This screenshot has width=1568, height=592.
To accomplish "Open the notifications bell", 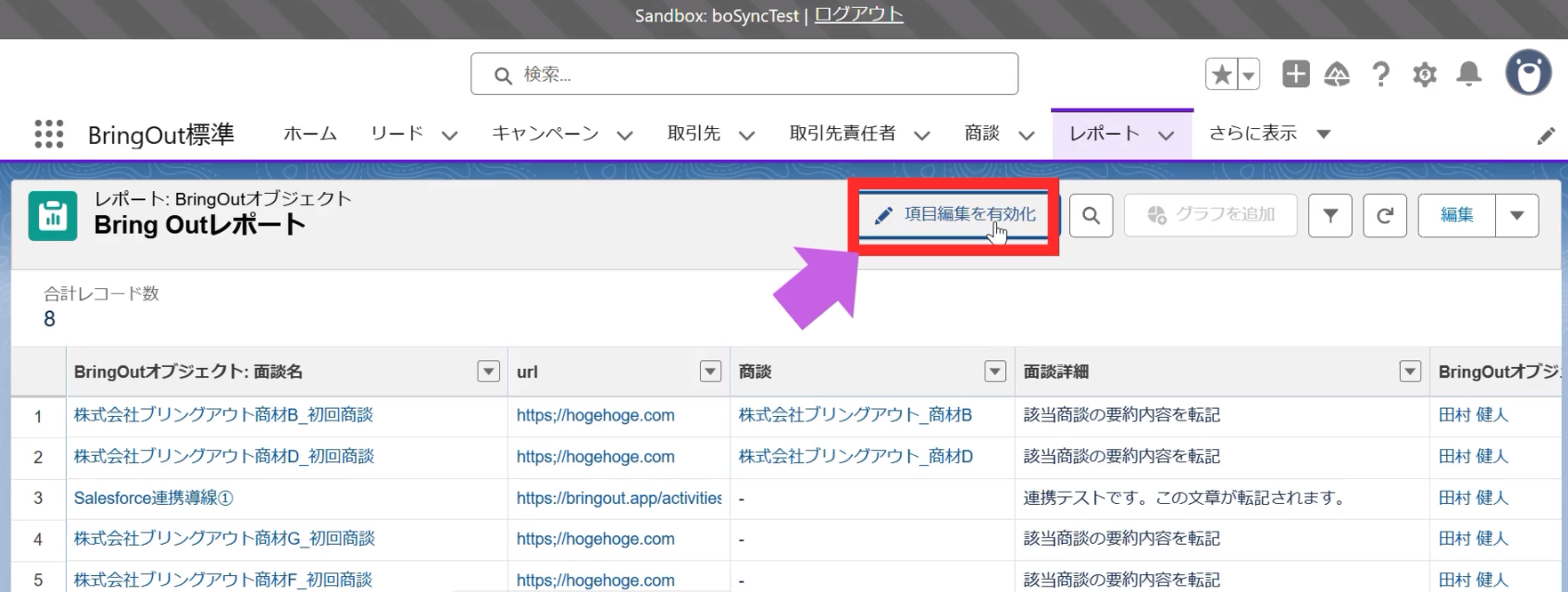I will 1469,75.
